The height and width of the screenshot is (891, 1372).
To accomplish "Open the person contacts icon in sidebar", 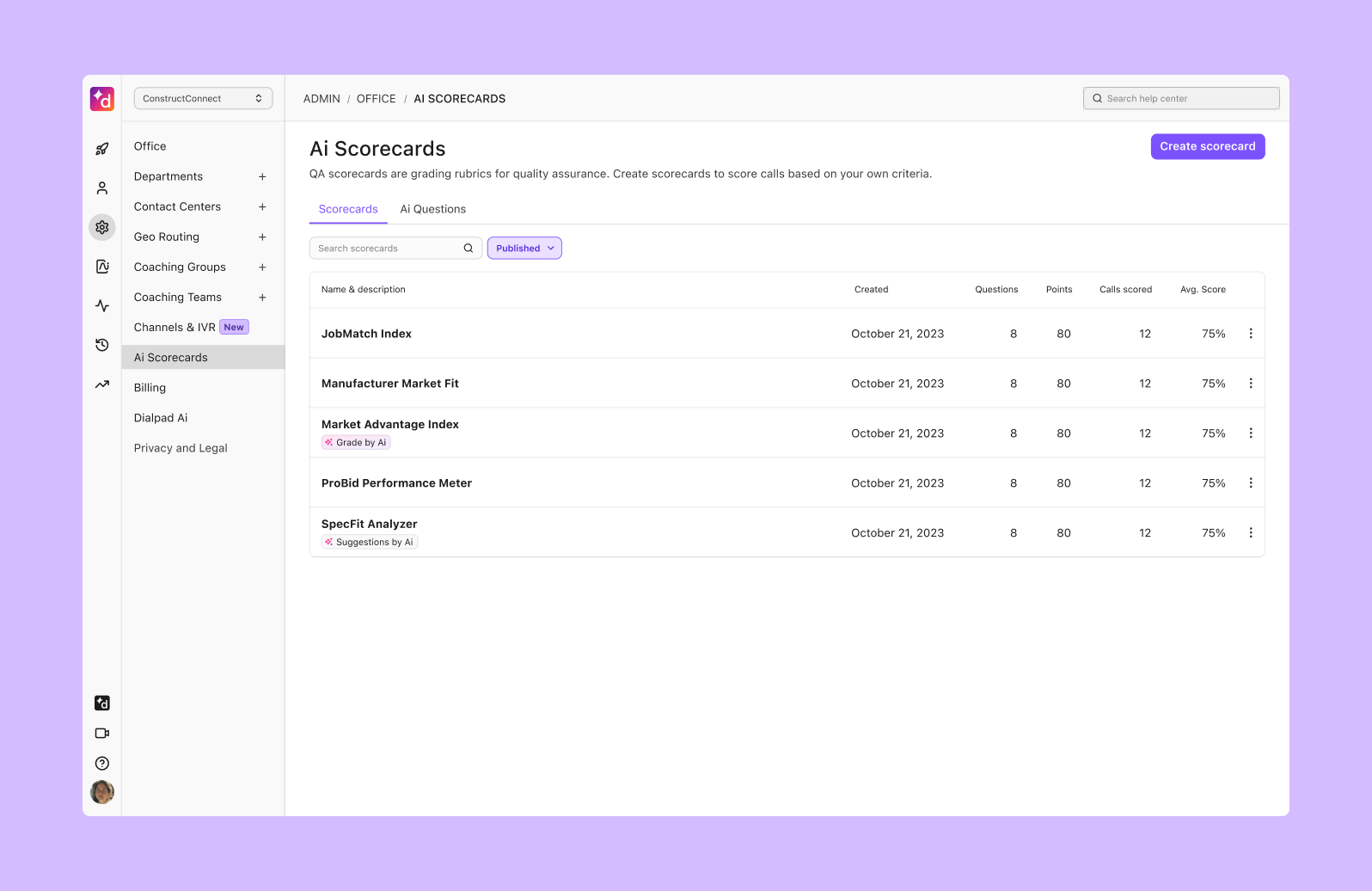I will pos(102,187).
